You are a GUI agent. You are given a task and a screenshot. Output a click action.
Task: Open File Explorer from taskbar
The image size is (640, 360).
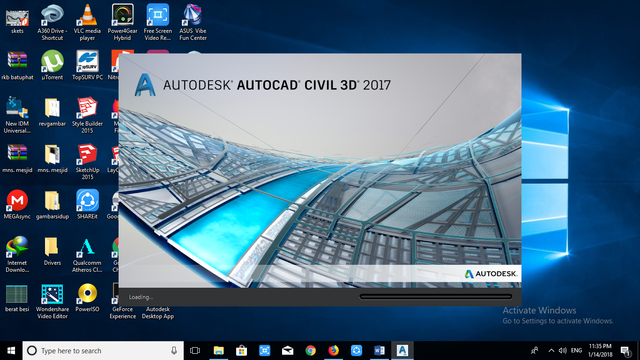[x=219, y=351]
